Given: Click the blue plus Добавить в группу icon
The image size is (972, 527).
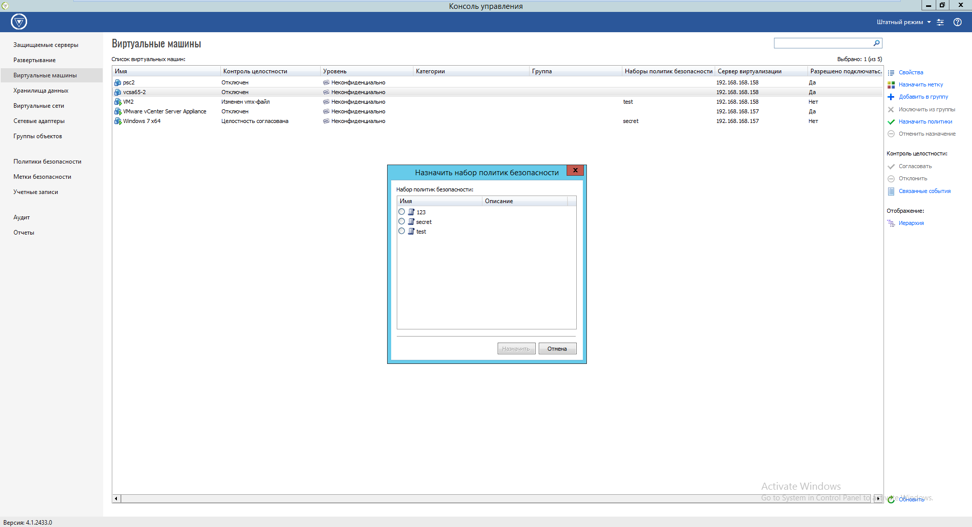Looking at the screenshot, I should point(891,97).
